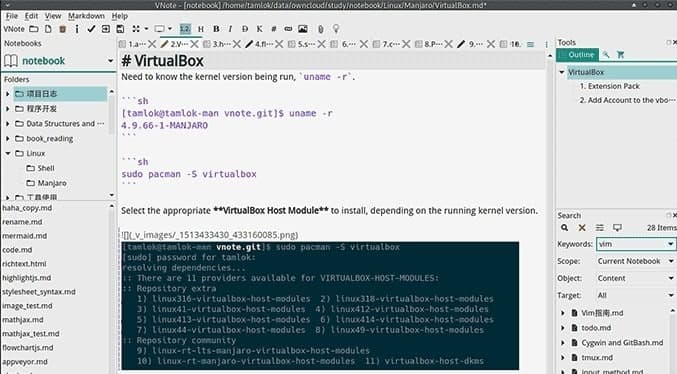Click the attachment paperclip icon
Viewport: 677px width, 374px height.
pyautogui.click(x=320, y=29)
